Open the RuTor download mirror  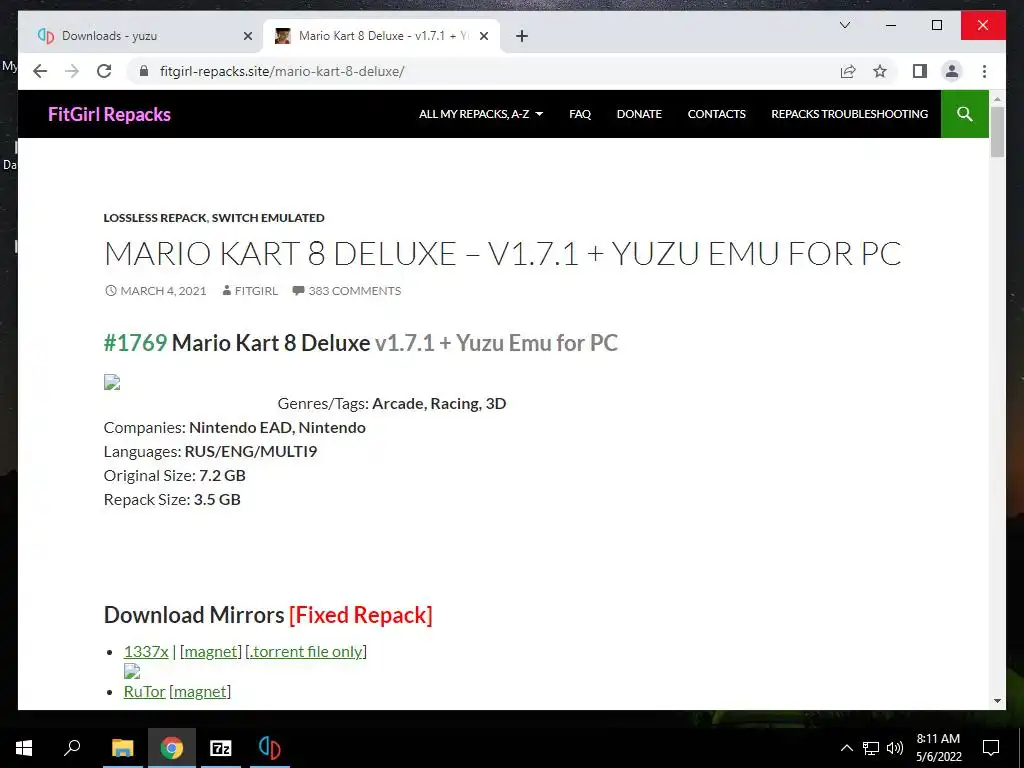[x=144, y=691]
